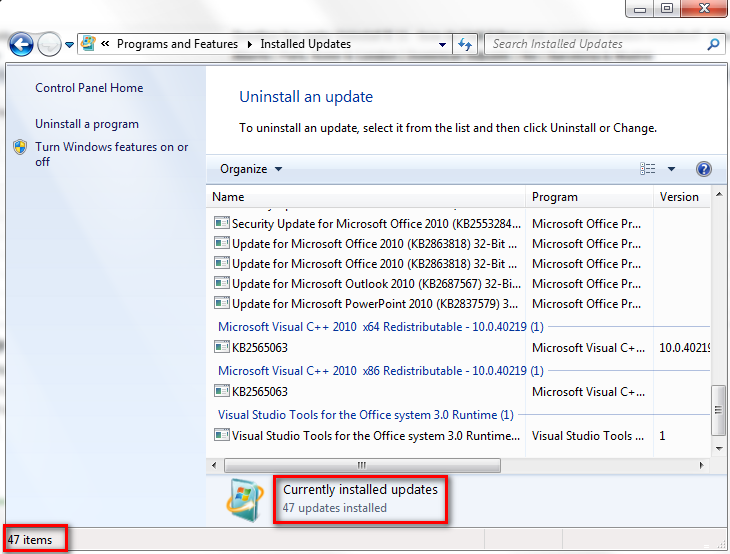Minimize the Installed Updates window

[640, 8]
